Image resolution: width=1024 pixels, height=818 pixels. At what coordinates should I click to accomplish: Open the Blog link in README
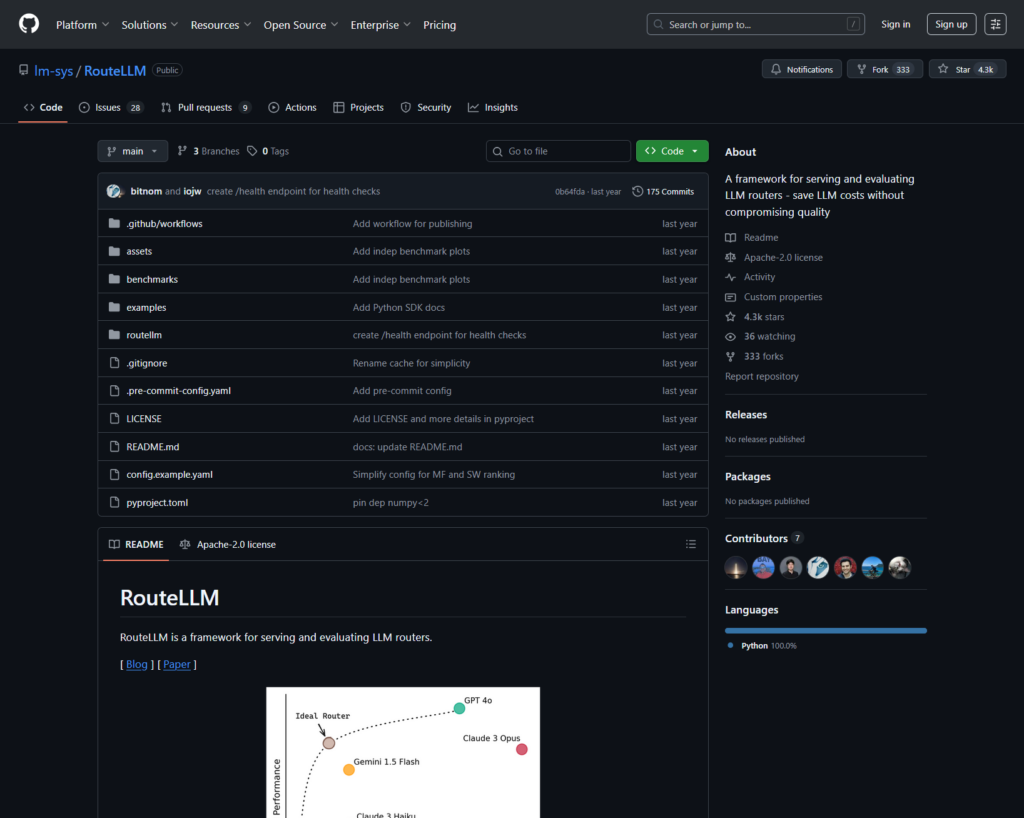coord(137,664)
